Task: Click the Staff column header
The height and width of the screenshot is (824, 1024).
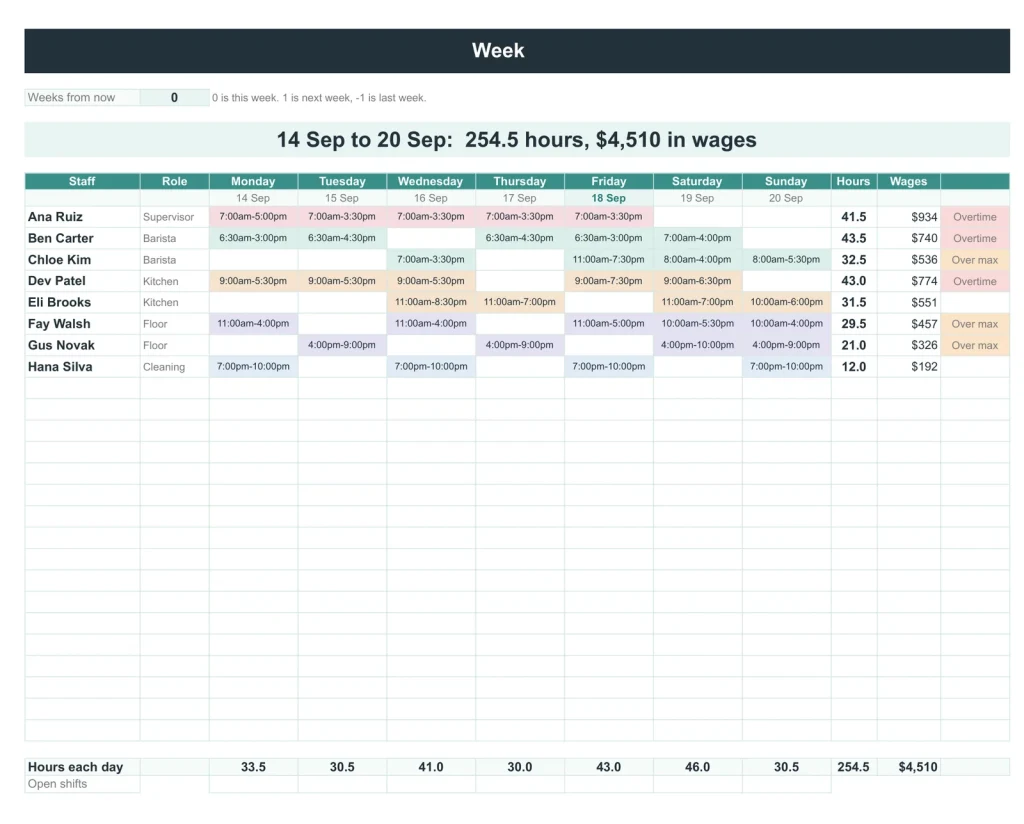Action: pyautogui.click(x=82, y=182)
